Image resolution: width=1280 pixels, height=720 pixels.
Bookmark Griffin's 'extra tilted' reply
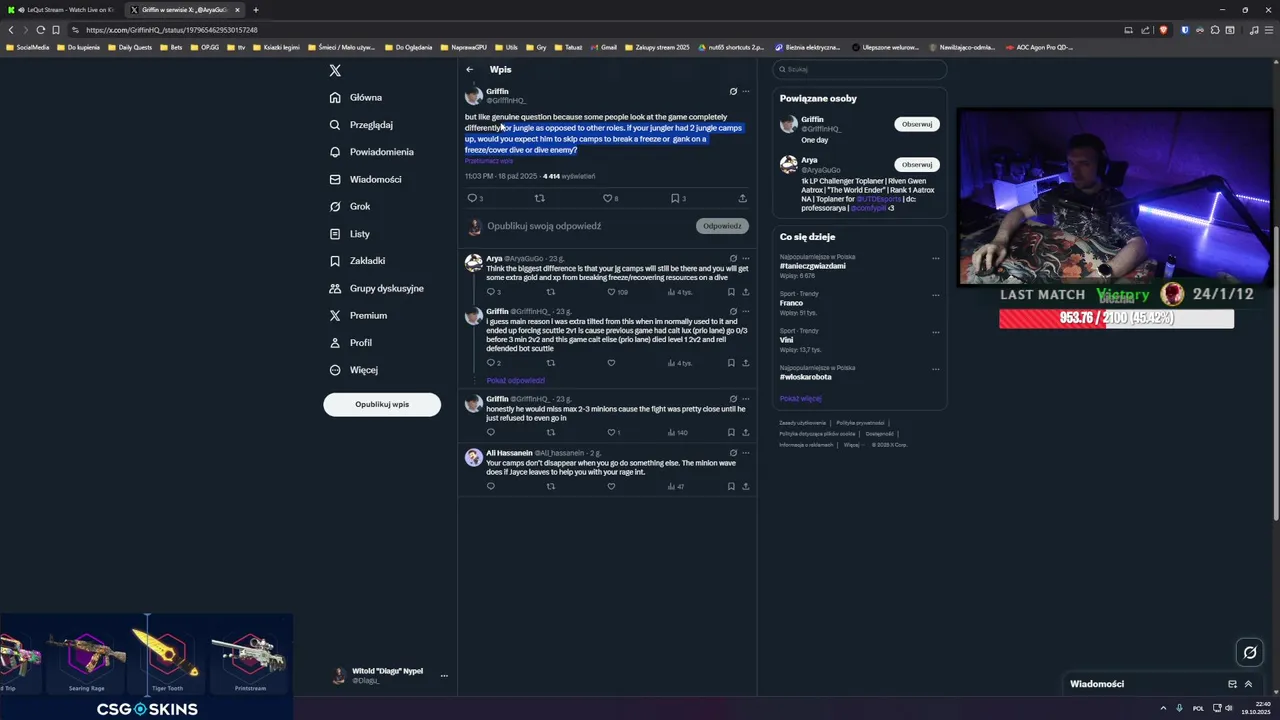pos(731,363)
